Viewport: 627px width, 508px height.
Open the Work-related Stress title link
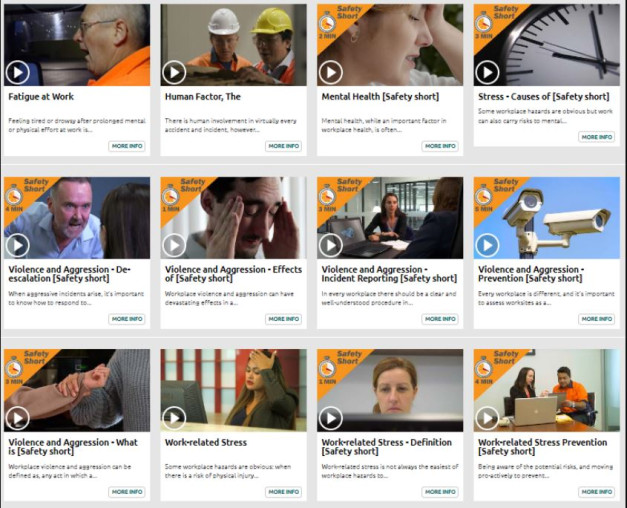coord(206,442)
